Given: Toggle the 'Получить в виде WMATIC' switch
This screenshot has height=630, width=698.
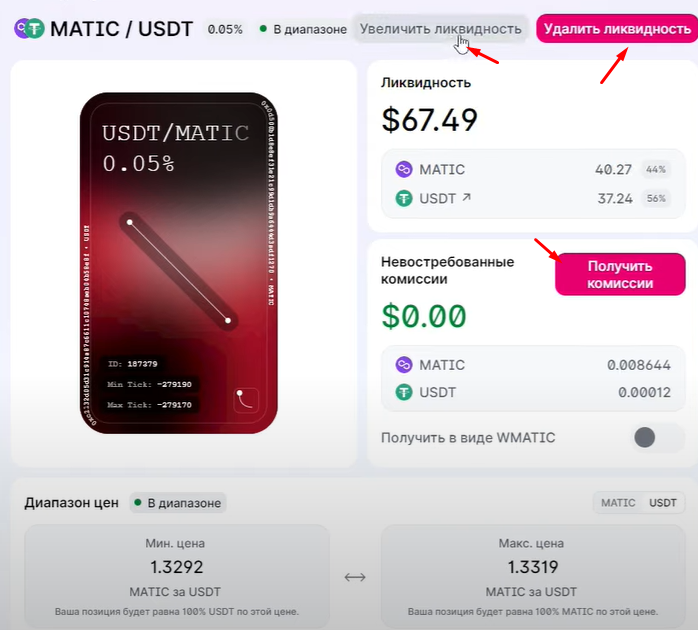Looking at the screenshot, I should tap(658, 437).
